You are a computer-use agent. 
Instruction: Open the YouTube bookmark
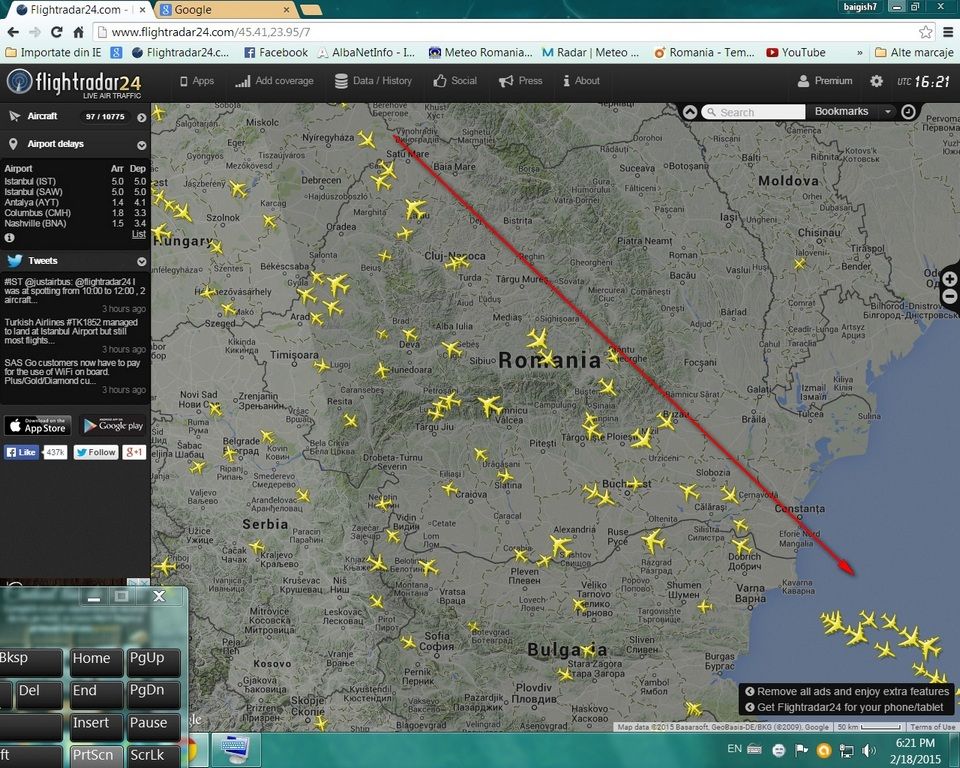point(796,53)
